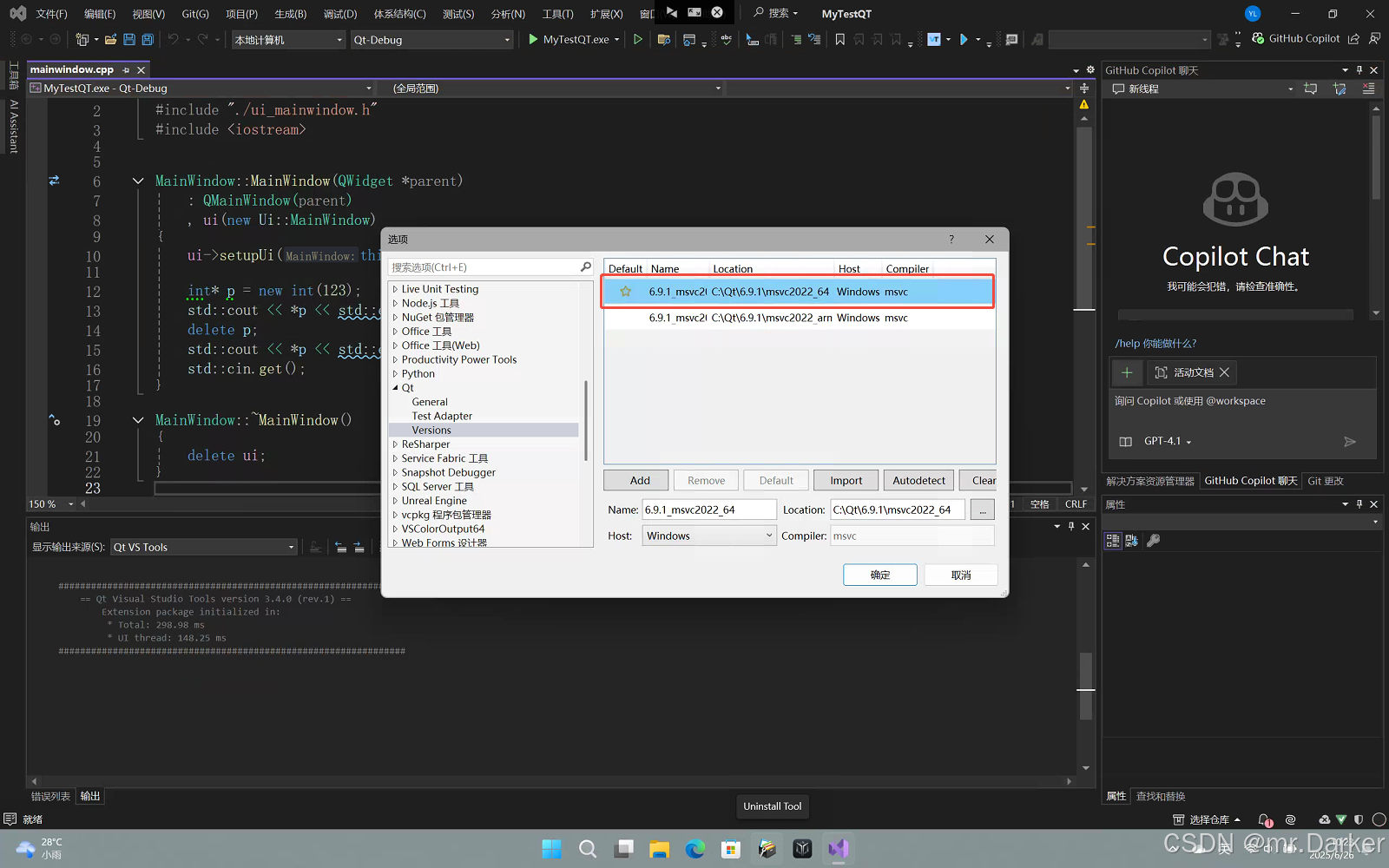Click the Open File folder toolbar icon
The image size is (1389, 868).
(x=110, y=39)
